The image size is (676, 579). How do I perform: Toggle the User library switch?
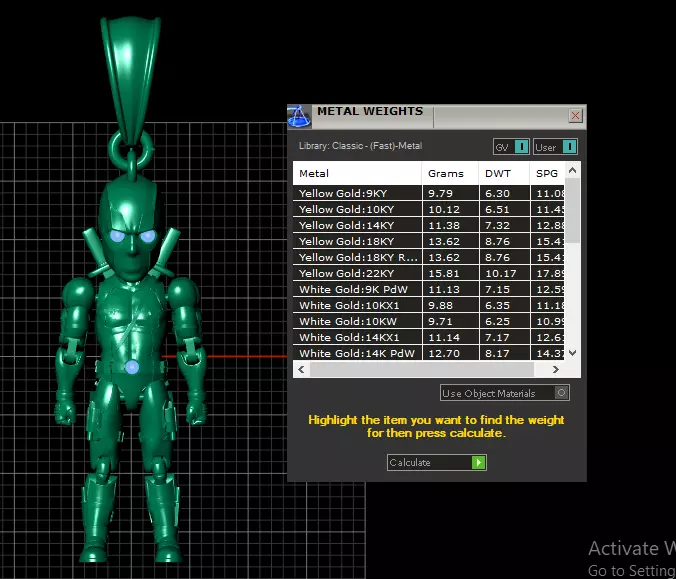coord(555,147)
